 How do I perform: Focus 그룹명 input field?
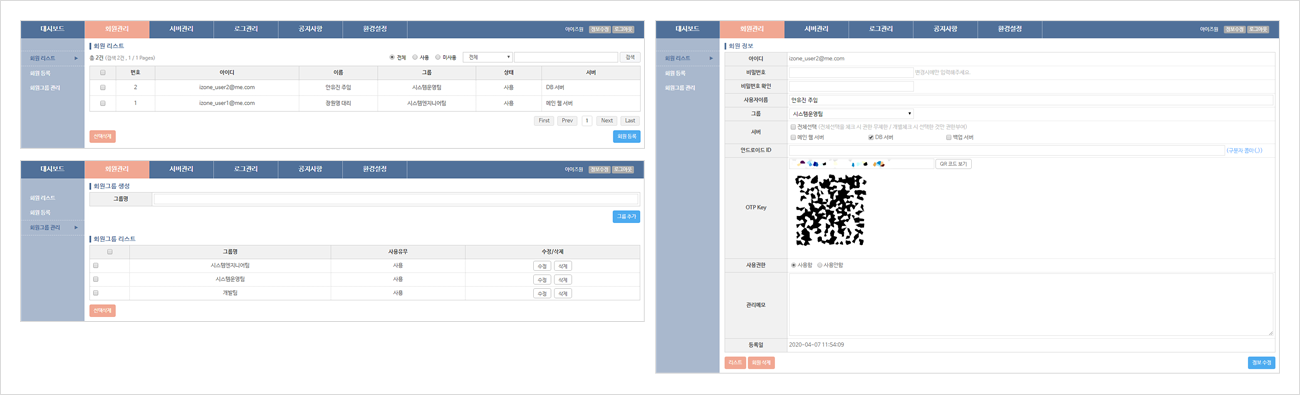(396, 199)
